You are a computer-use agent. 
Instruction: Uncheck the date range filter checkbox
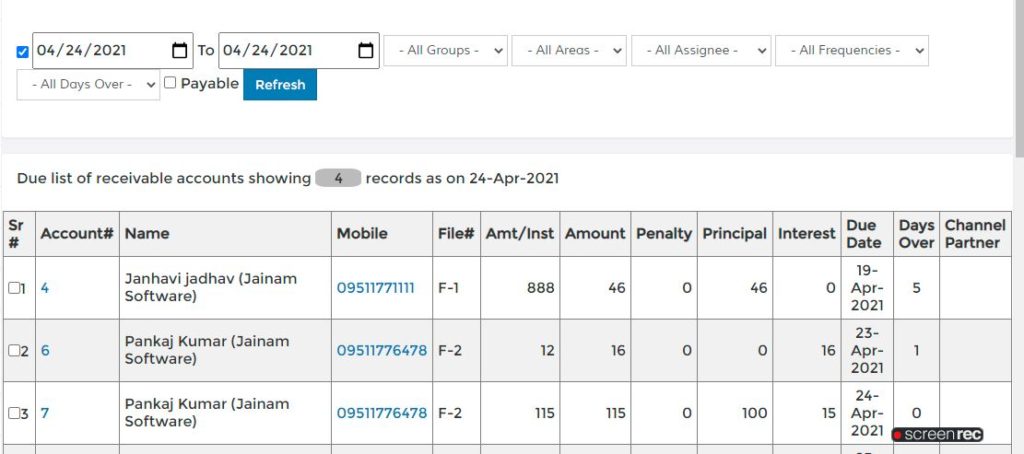22,52
